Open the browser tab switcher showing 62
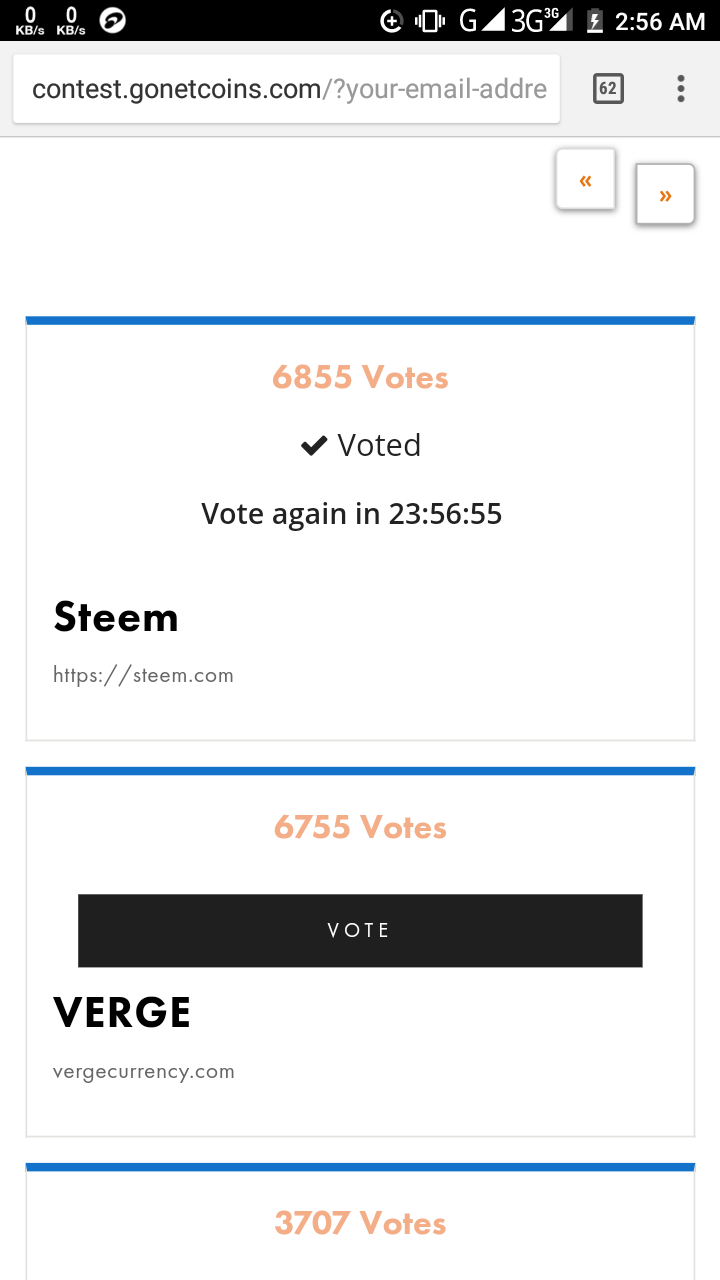The width and height of the screenshot is (720, 1280). [x=608, y=89]
